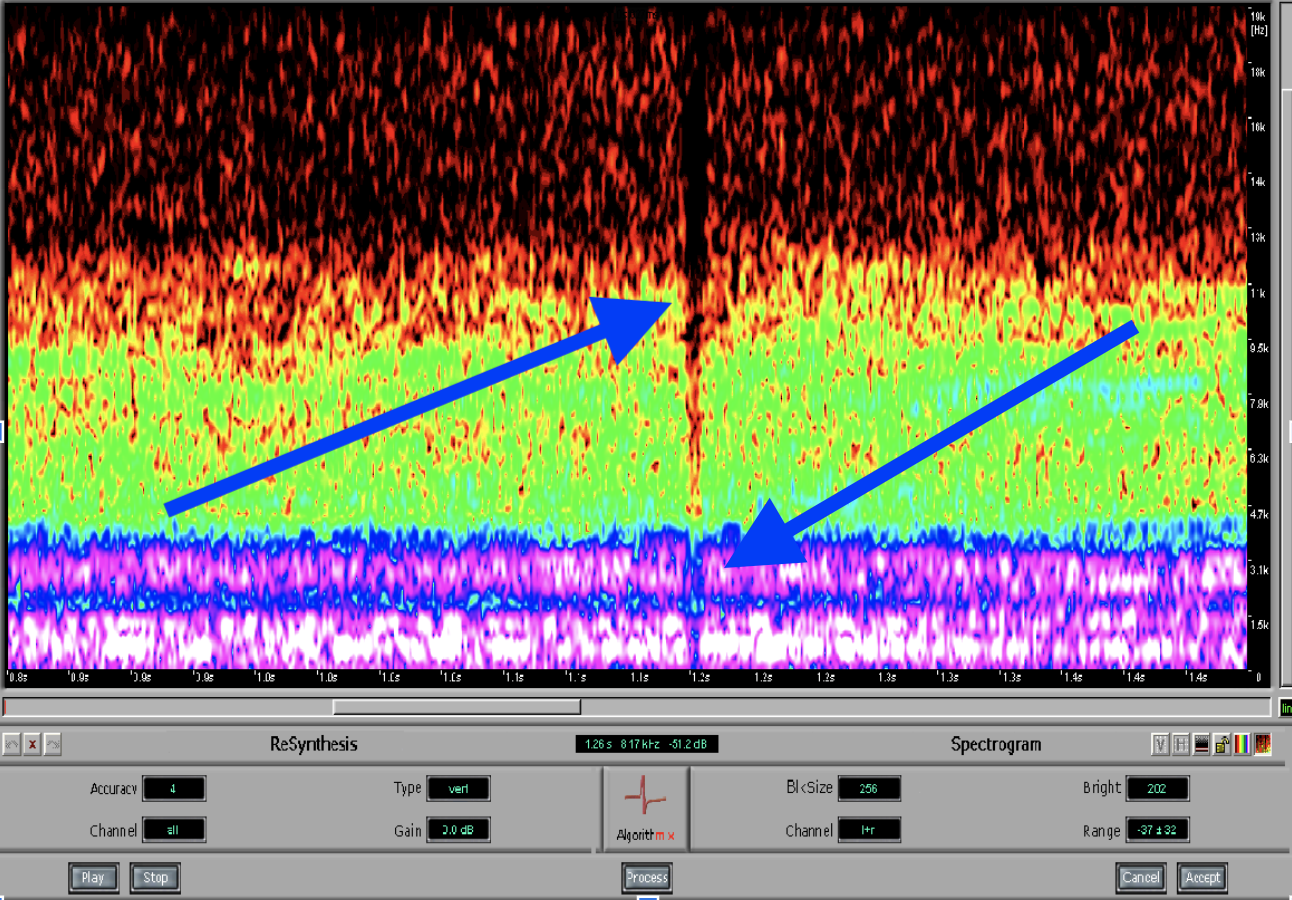1292x900 pixels.
Task: Click the redo arrow icon beside ReSynthesis
Action: click(54, 744)
